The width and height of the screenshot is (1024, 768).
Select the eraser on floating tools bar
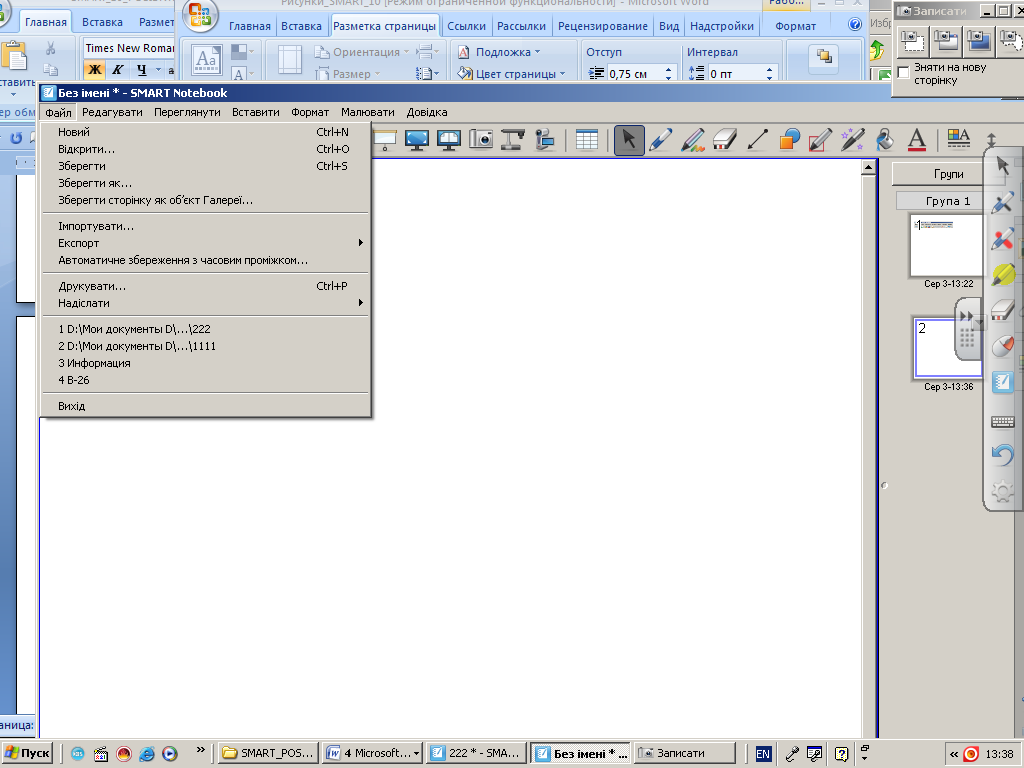pos(1002,310)
